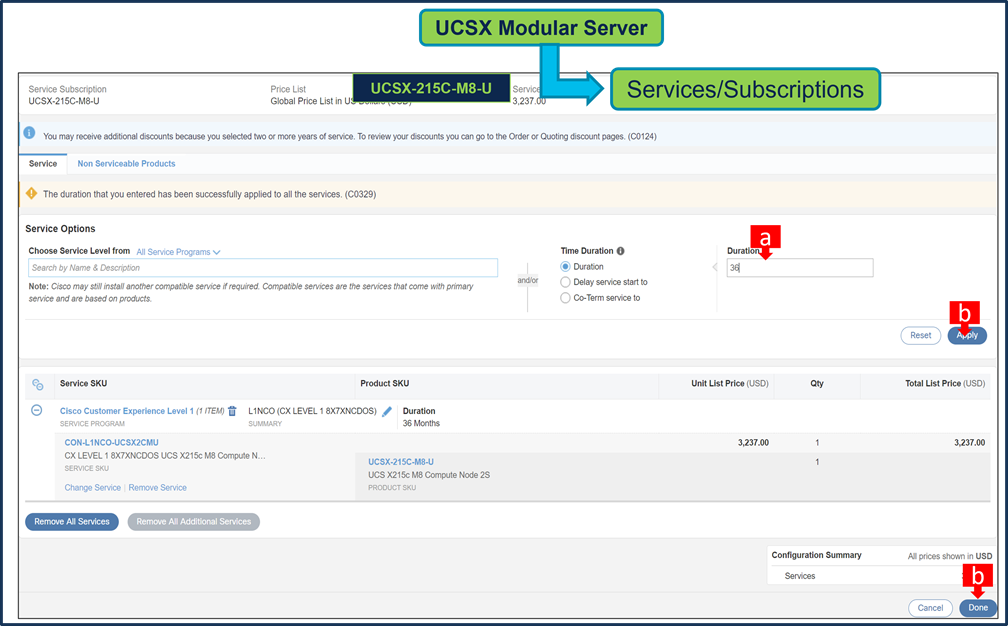
Task: Select Co-Term service to option
Action: coord(565,298)
